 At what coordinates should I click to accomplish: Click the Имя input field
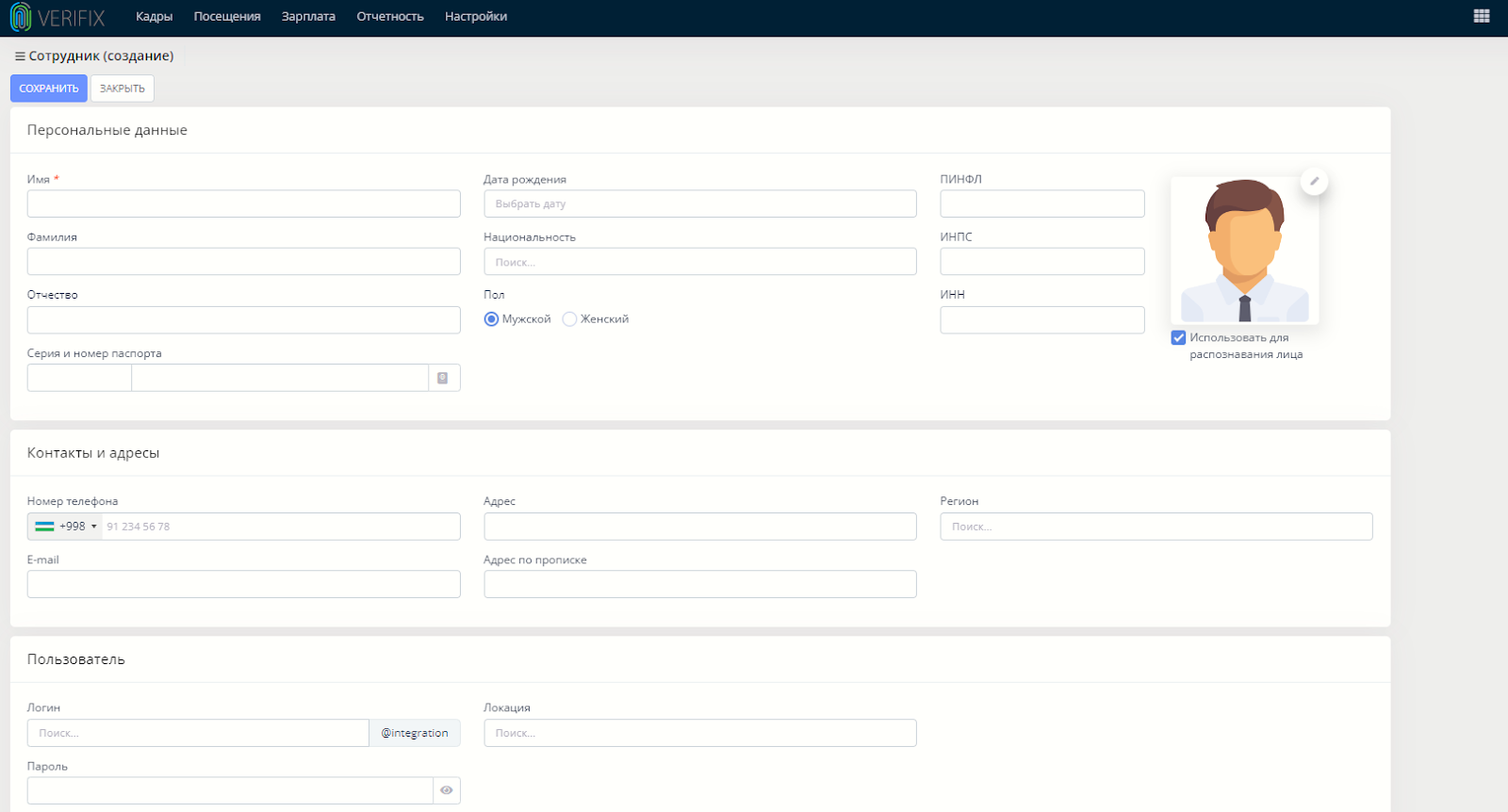244,203
